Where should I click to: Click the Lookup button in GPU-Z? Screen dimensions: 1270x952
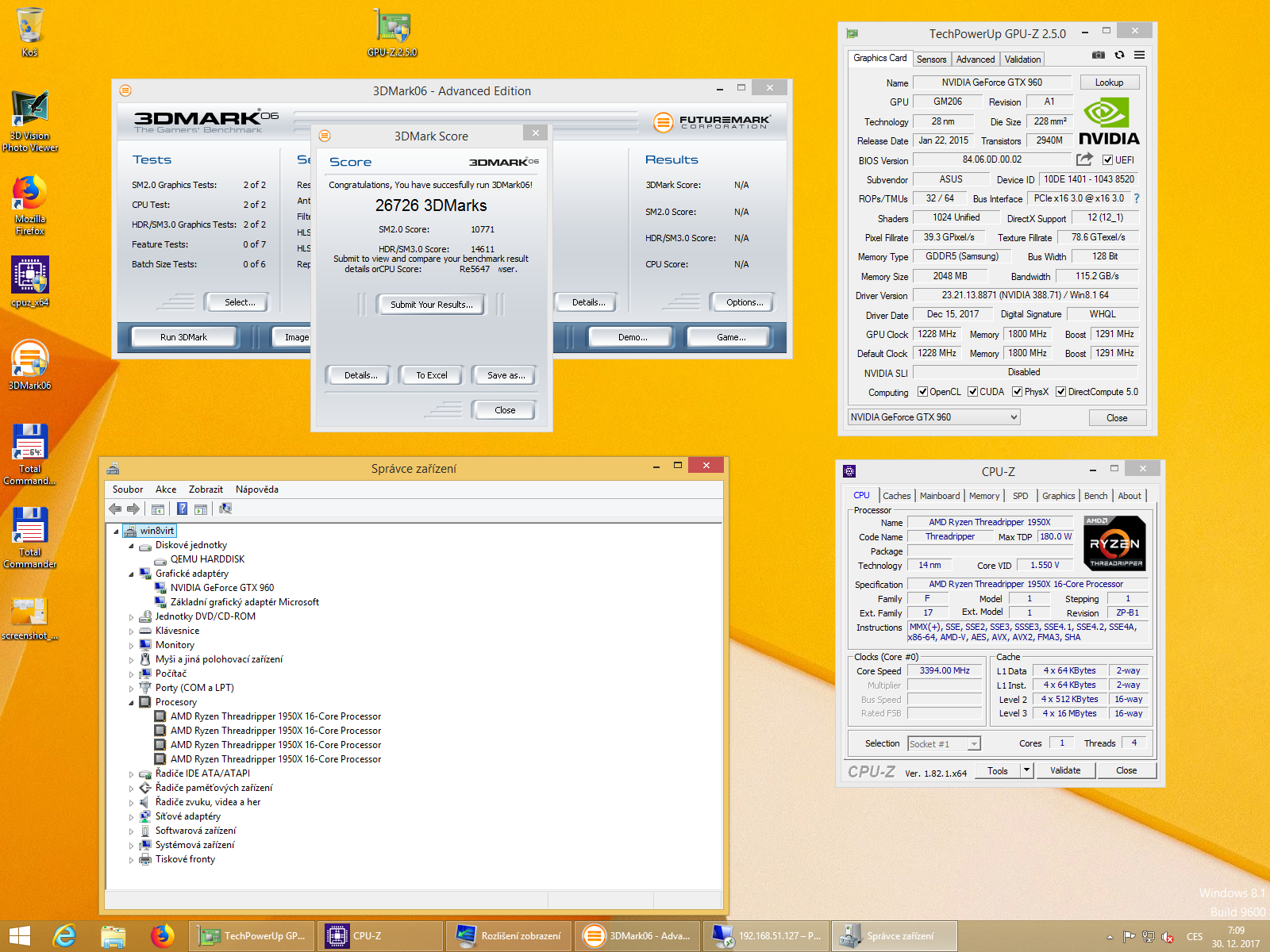(x=1109, y=83)
